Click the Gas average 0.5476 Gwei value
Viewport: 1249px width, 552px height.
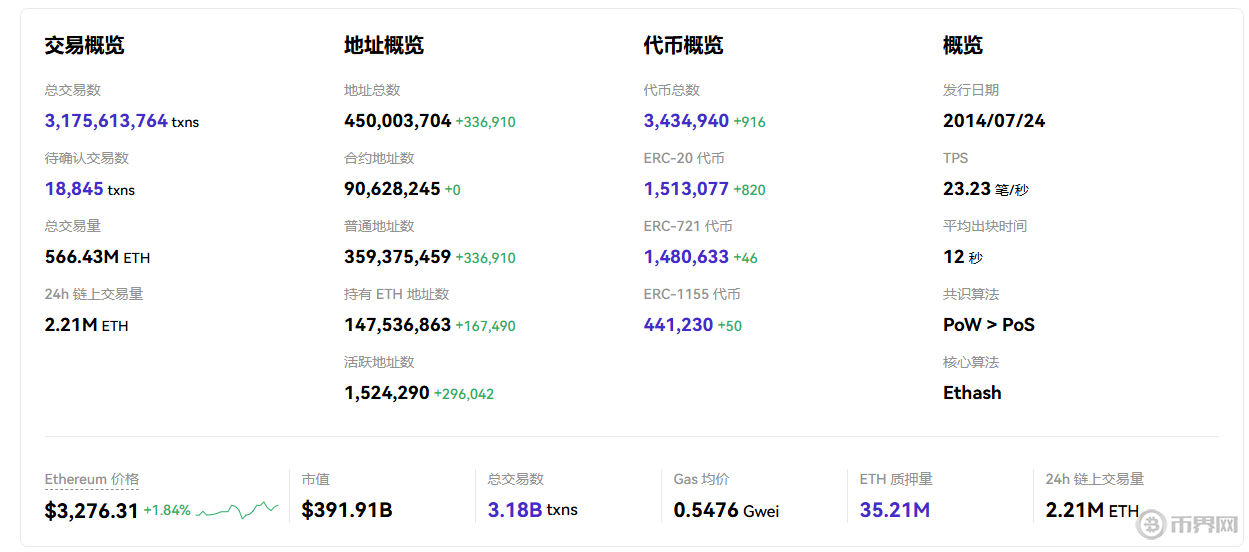(726, 510)
